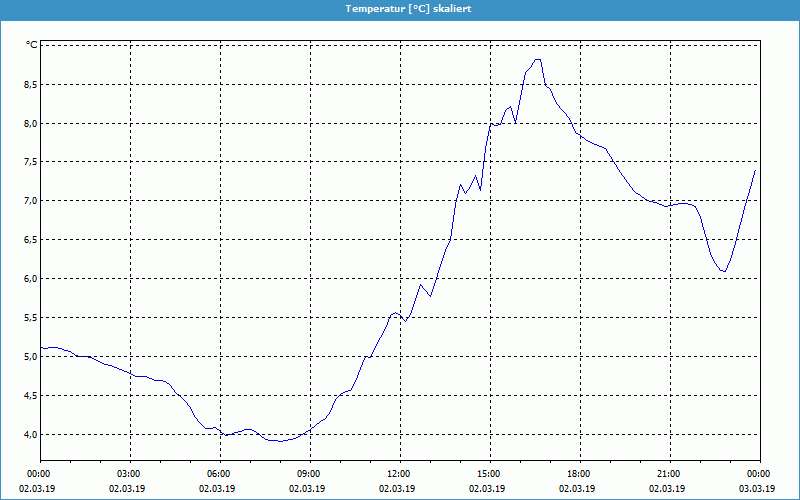Click the 06:00 time axis label
The height and width of the screenshot is (500, 800).
(219, 474)
